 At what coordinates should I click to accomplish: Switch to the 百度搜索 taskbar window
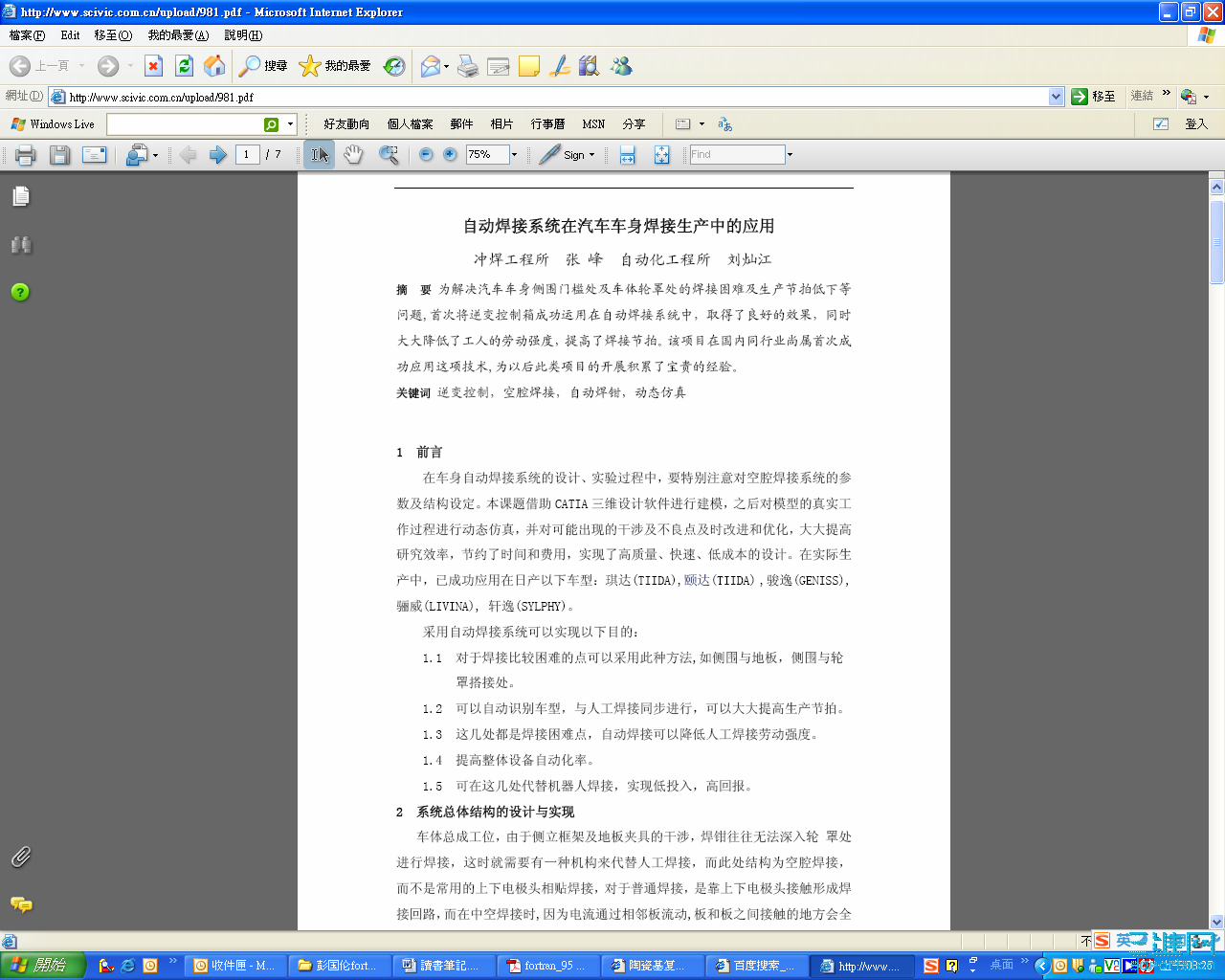(x=758, y=966)
